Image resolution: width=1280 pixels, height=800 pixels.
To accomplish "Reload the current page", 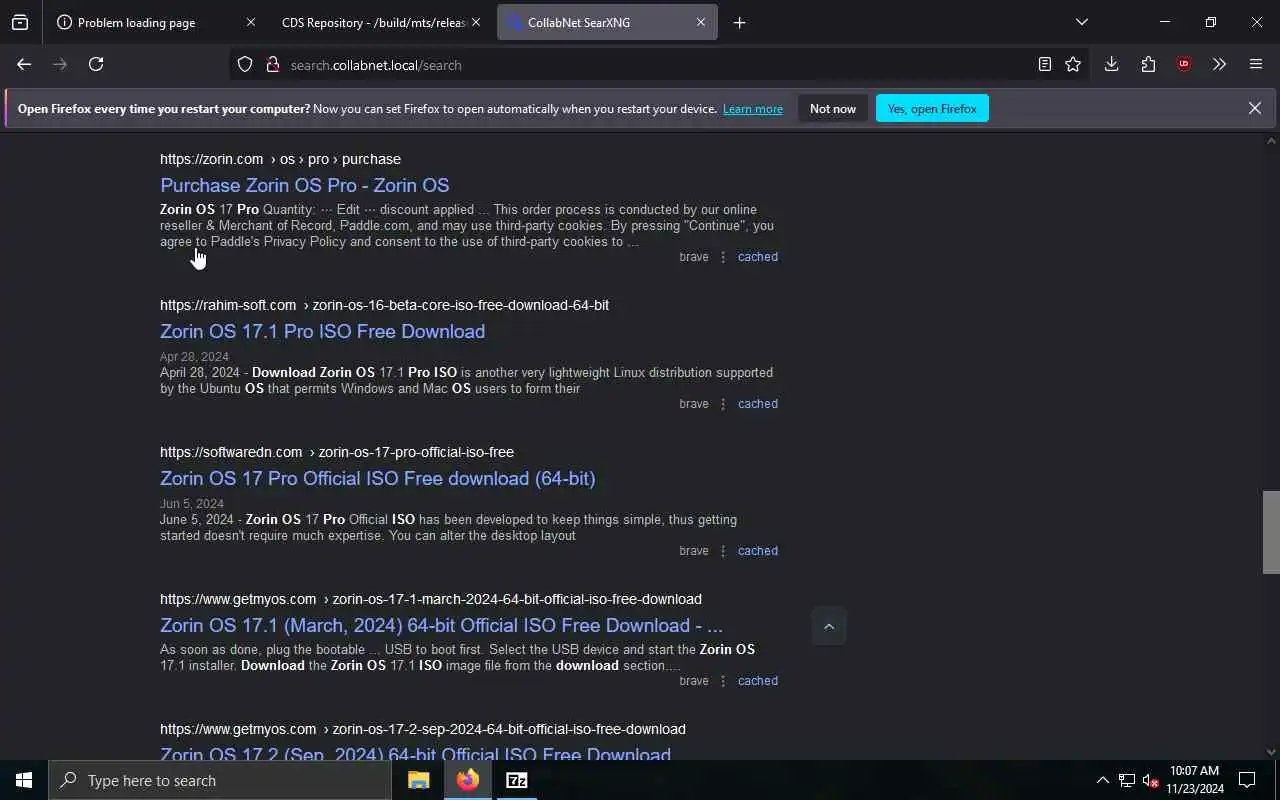I will [96, 64].
